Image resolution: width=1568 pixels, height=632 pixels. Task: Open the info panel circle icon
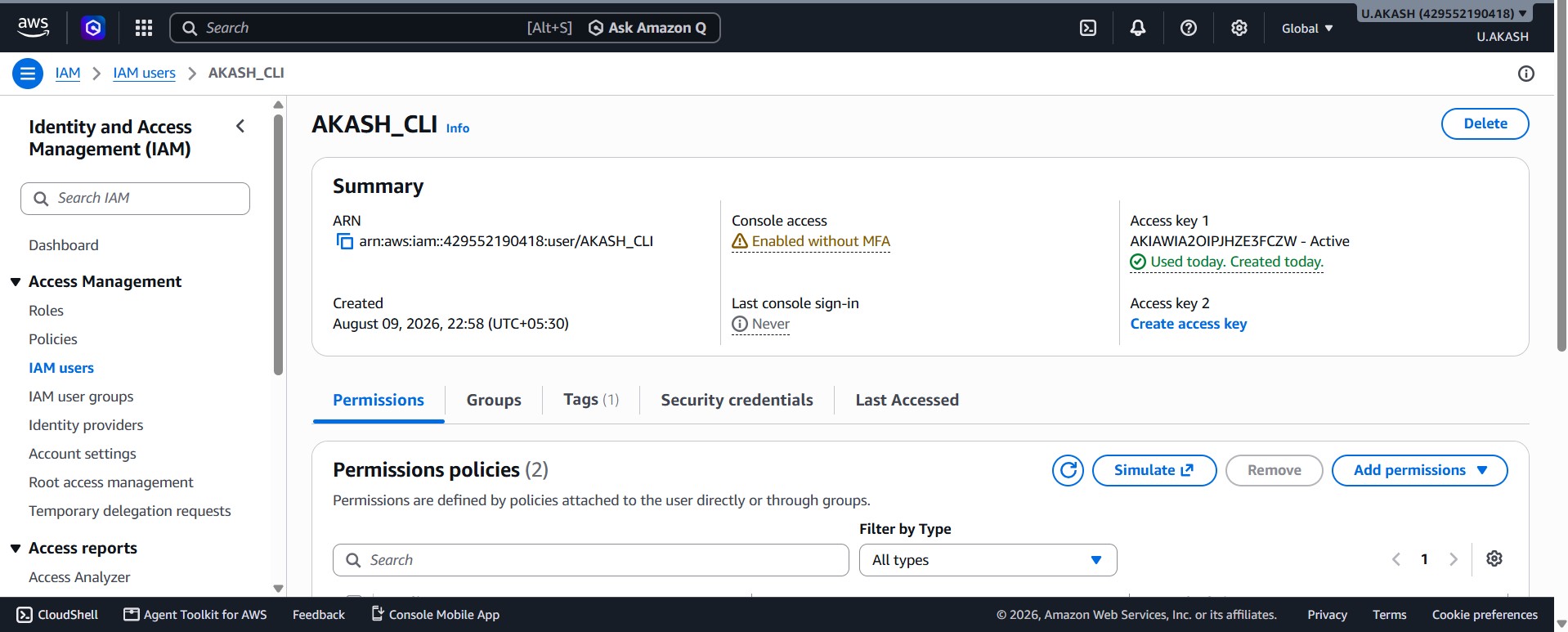coord(1525,74)
